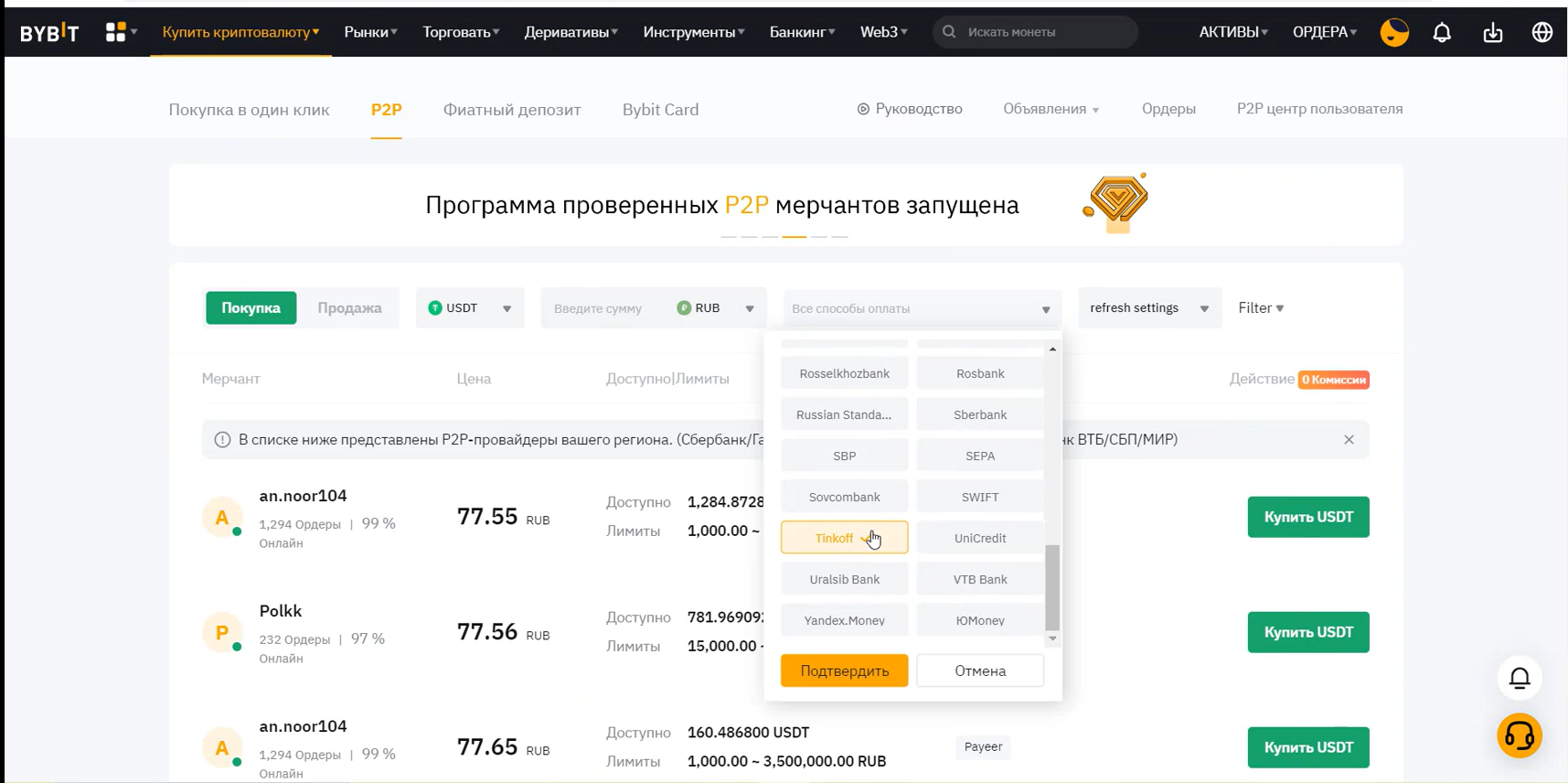Click the Polkk merchant avatar

pyautogui.click(x=222, y=633)
